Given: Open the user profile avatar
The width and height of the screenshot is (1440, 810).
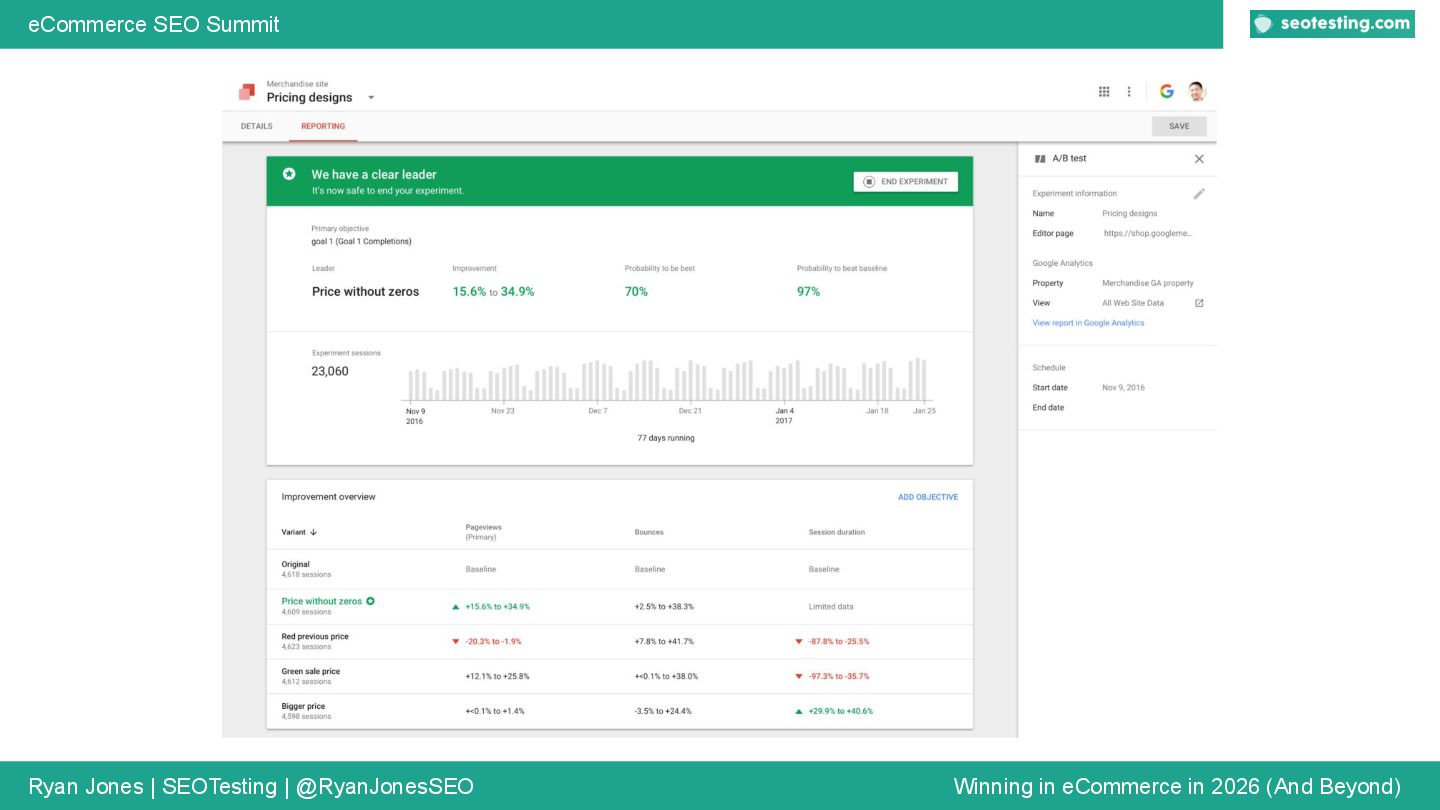Looking at the screenshot, I should [1196, 92].
